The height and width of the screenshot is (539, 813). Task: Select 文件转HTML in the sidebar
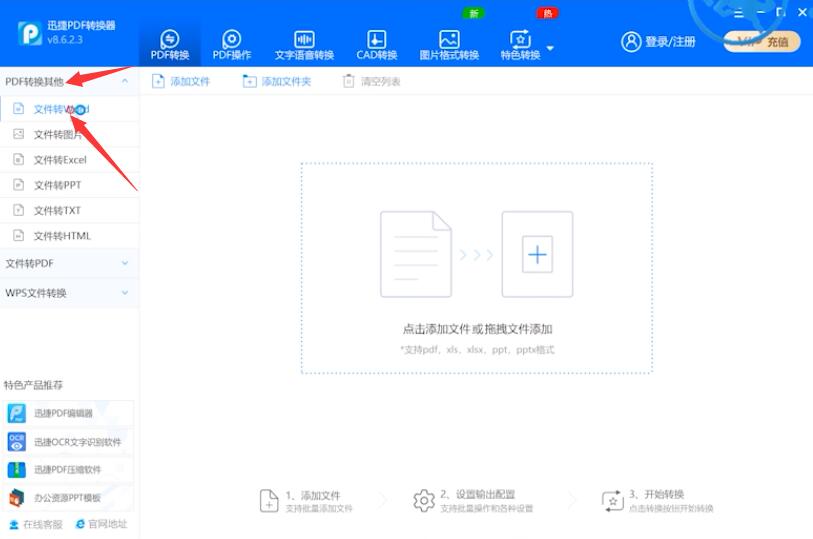69,236
